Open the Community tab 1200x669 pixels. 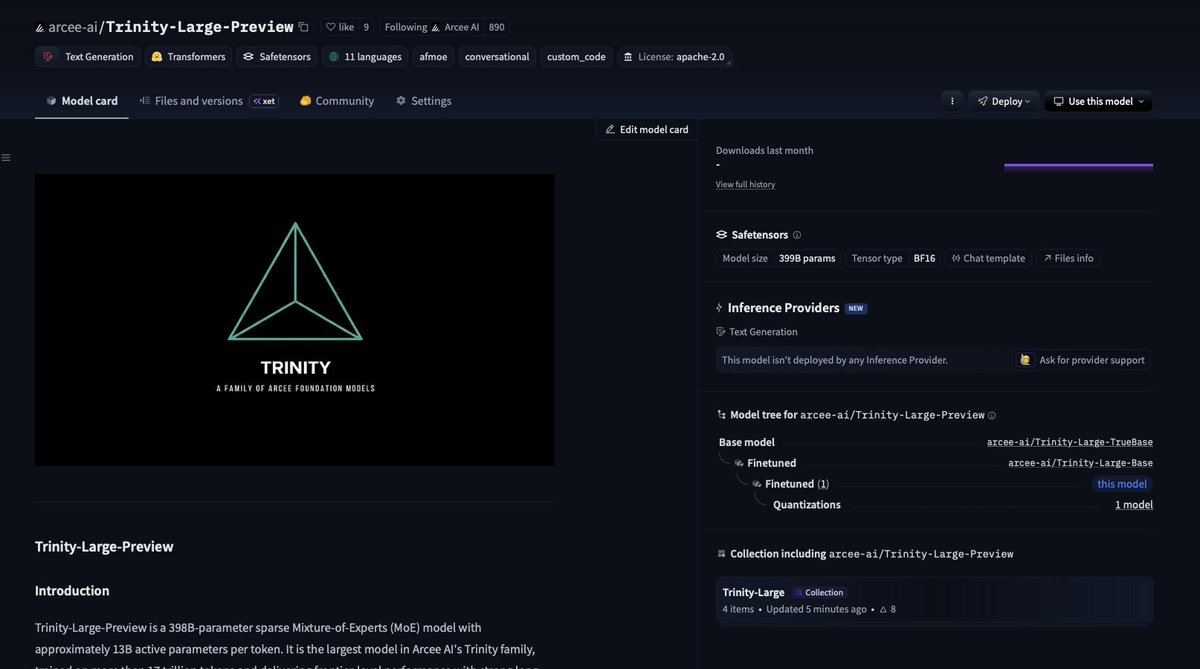336,101
